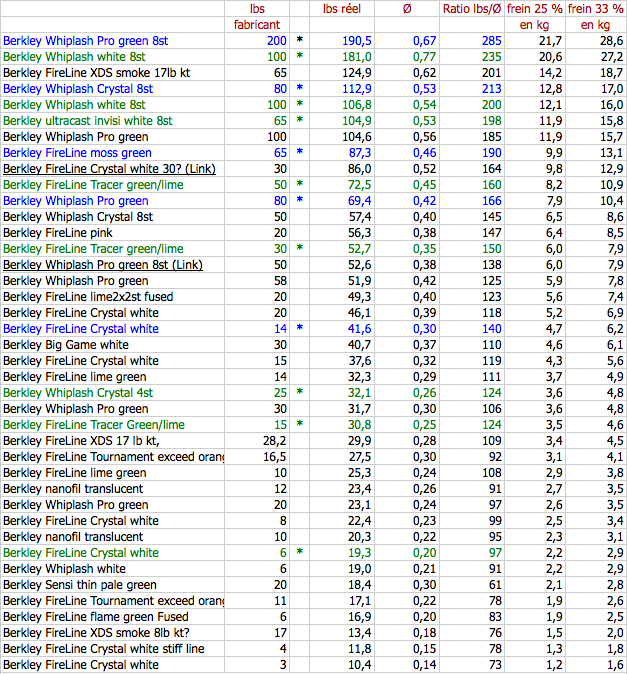The height and width of the screenshot is (674, 627).
Task: Click the real lbs value 13,4
Action: [x=360, y=633]
